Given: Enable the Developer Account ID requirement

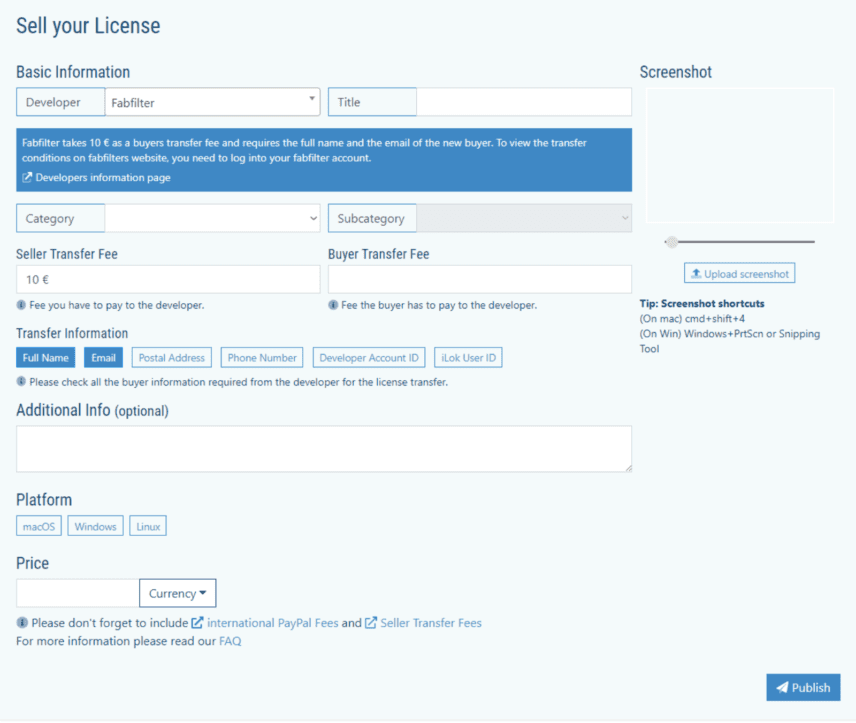Looking at the screenshot, I should pos(369,358).
